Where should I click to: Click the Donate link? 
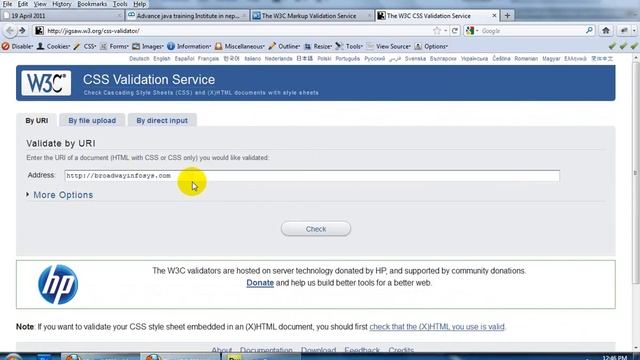(x=260, y=283)
